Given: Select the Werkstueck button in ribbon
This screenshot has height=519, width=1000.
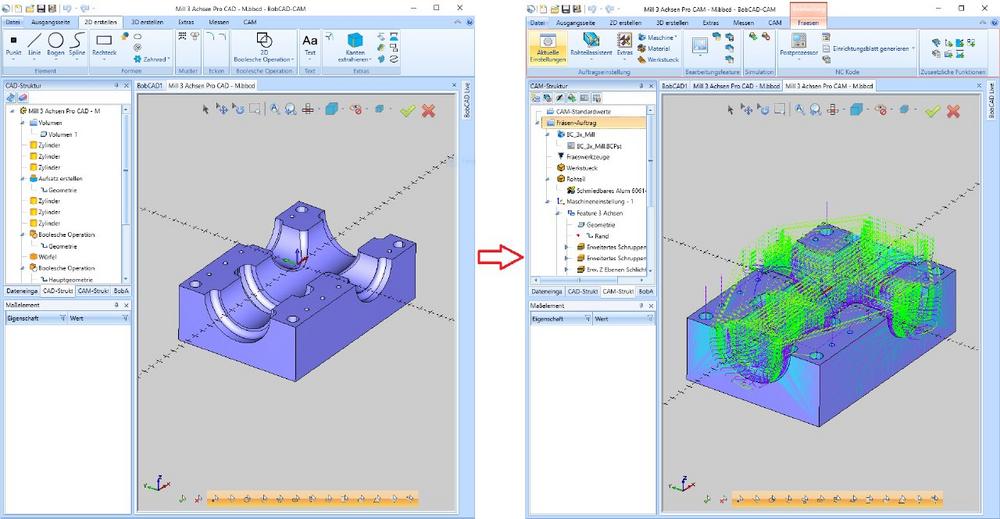Looking at the screenshot, I should pos(660,59).
